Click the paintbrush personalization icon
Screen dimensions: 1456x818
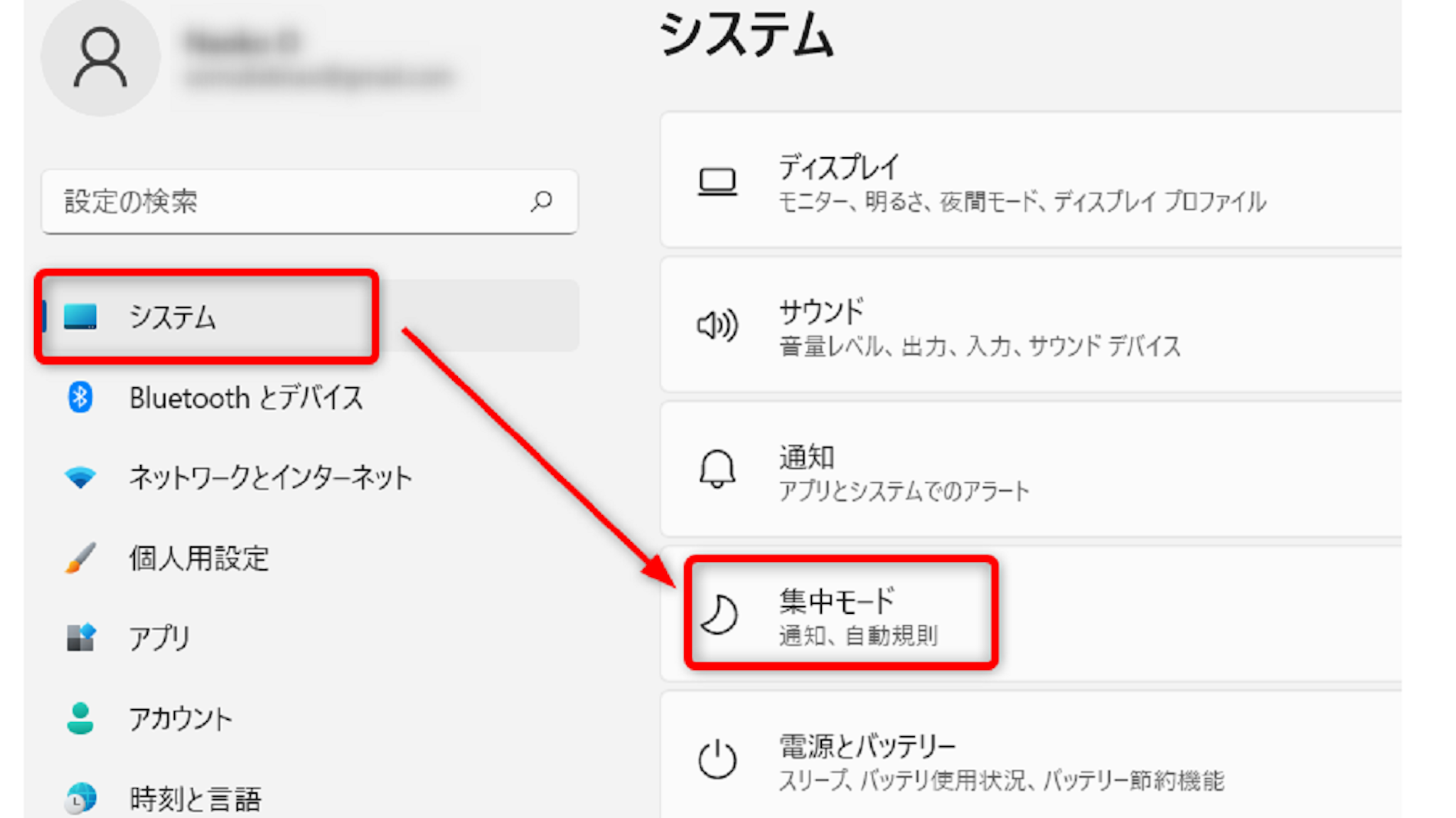coord(80,558)
